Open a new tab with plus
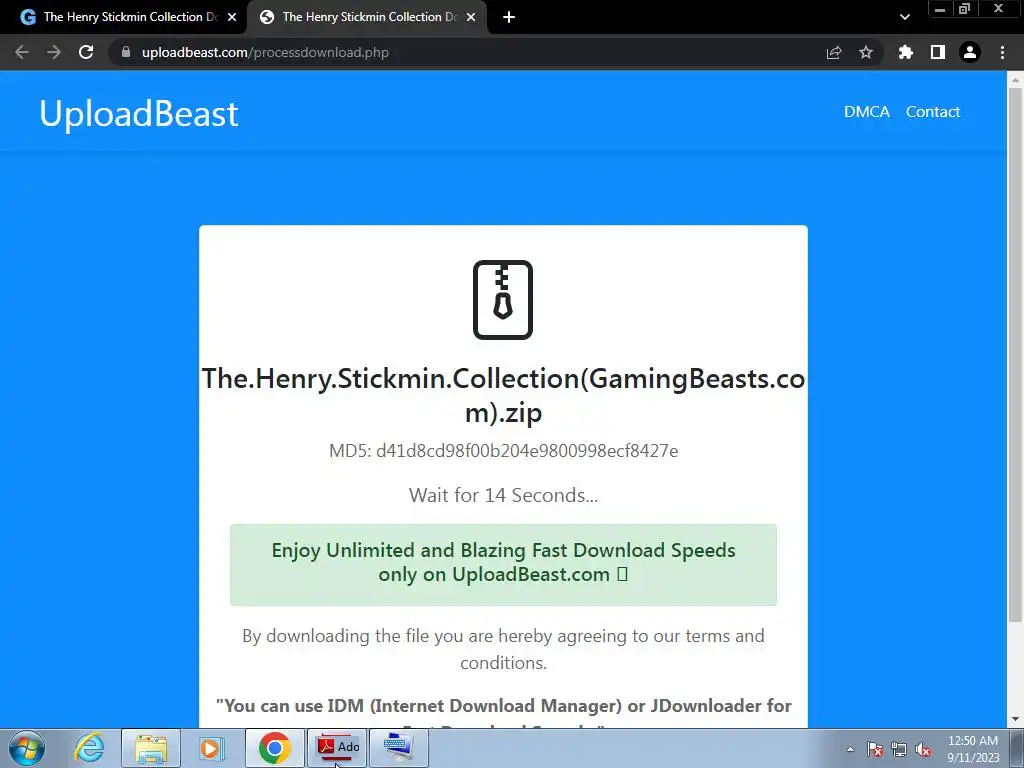The image size is (1024, 768). pos(509,17)
